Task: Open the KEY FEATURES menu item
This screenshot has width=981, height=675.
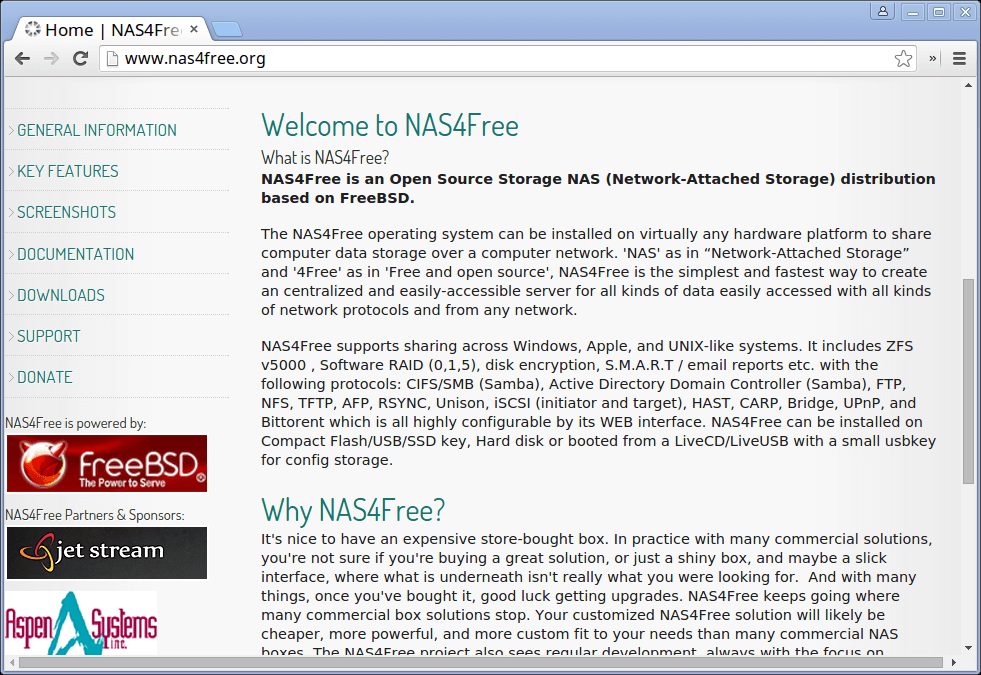Action: pyautogui.click(x=68, y=171)
